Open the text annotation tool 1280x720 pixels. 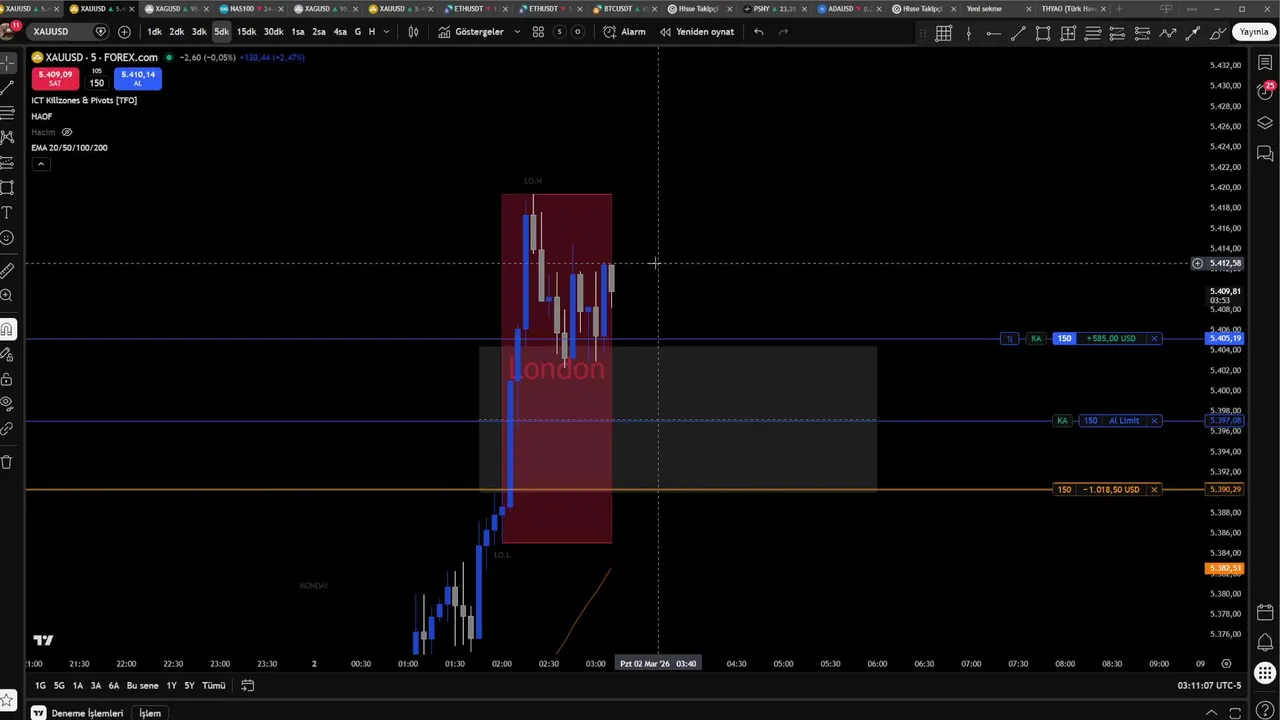(7, 213)
